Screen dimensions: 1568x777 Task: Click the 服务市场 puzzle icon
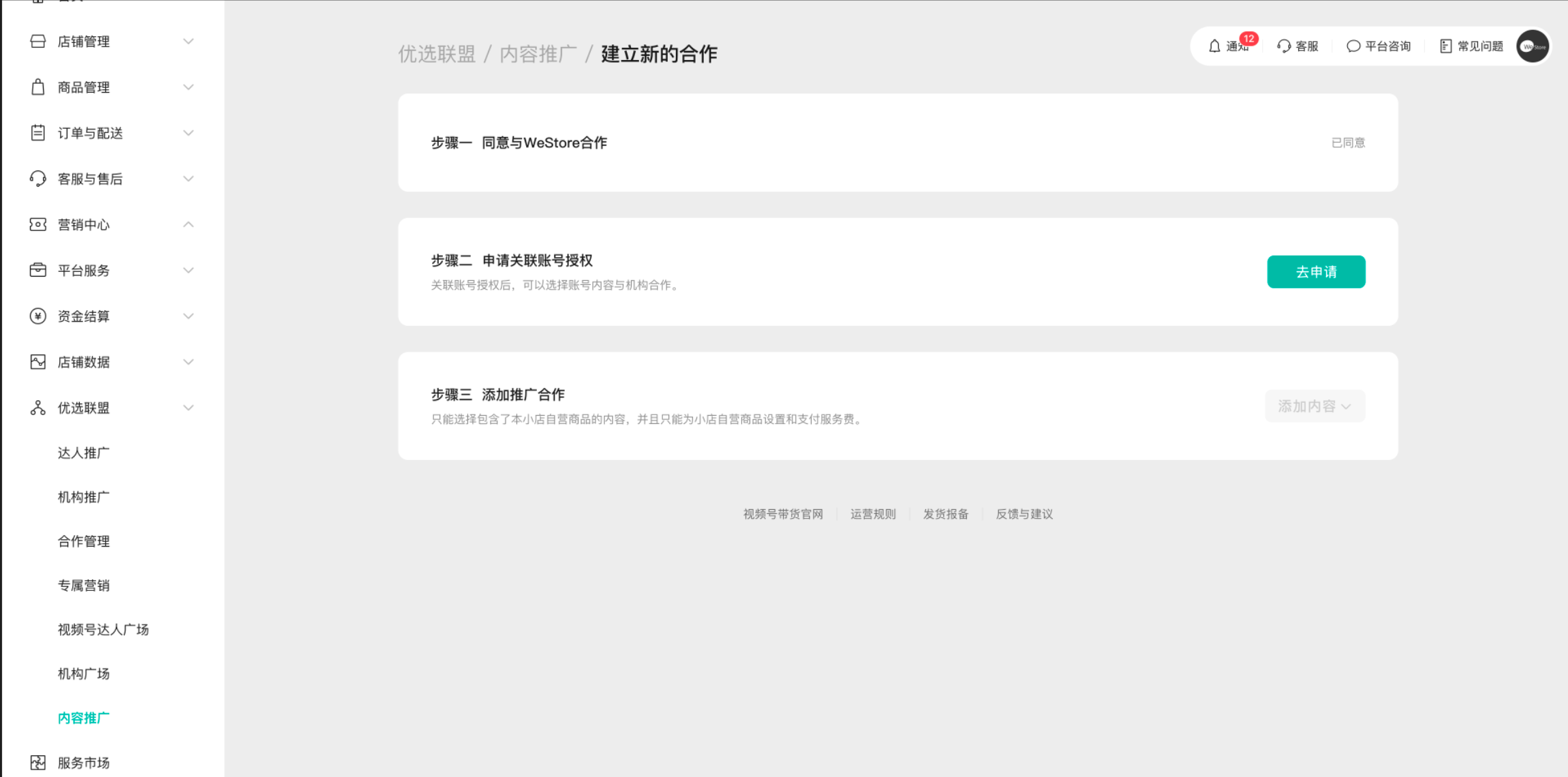(x=38, y=763)
